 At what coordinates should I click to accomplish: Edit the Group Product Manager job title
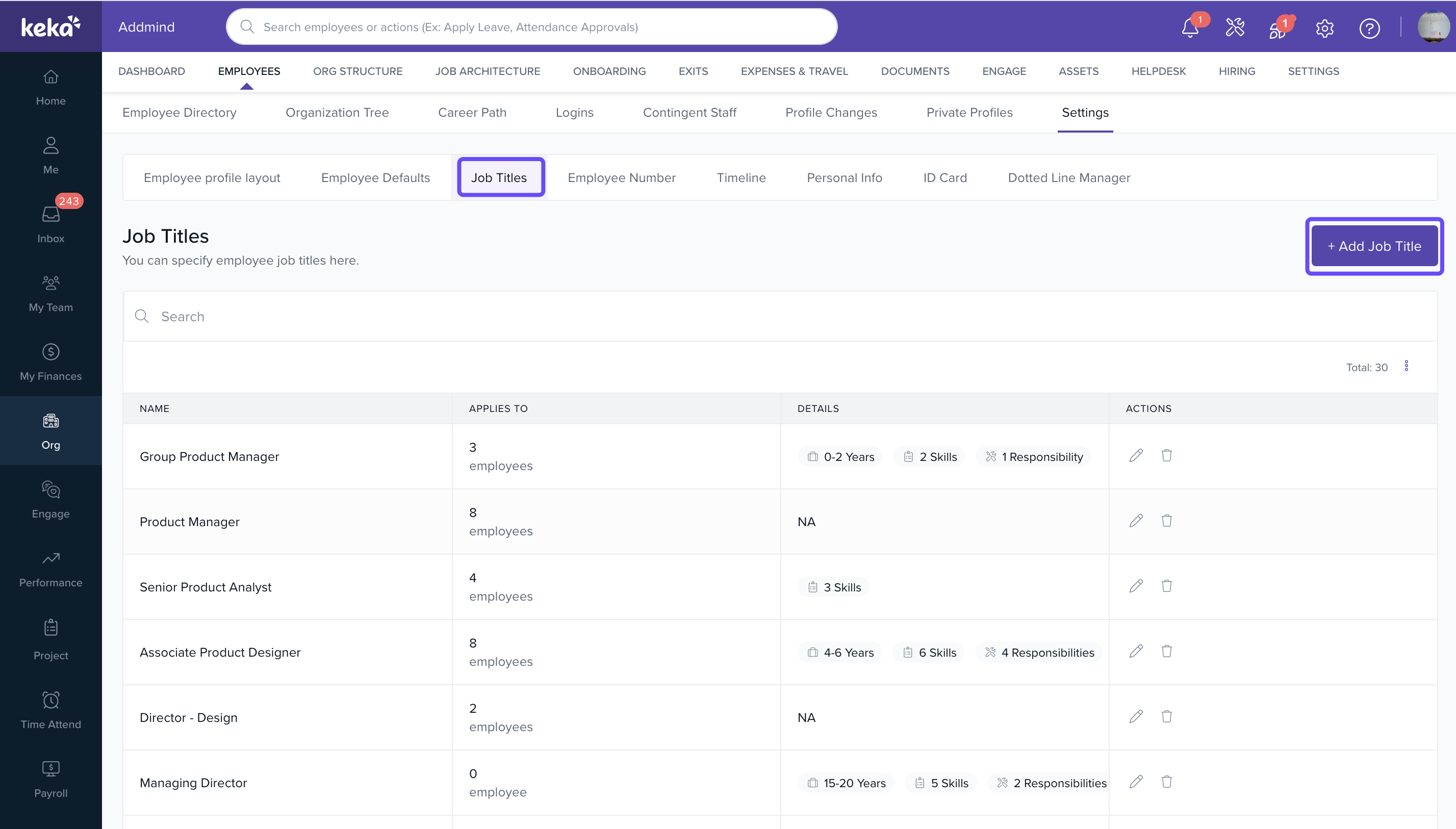tap(1136, 455)
